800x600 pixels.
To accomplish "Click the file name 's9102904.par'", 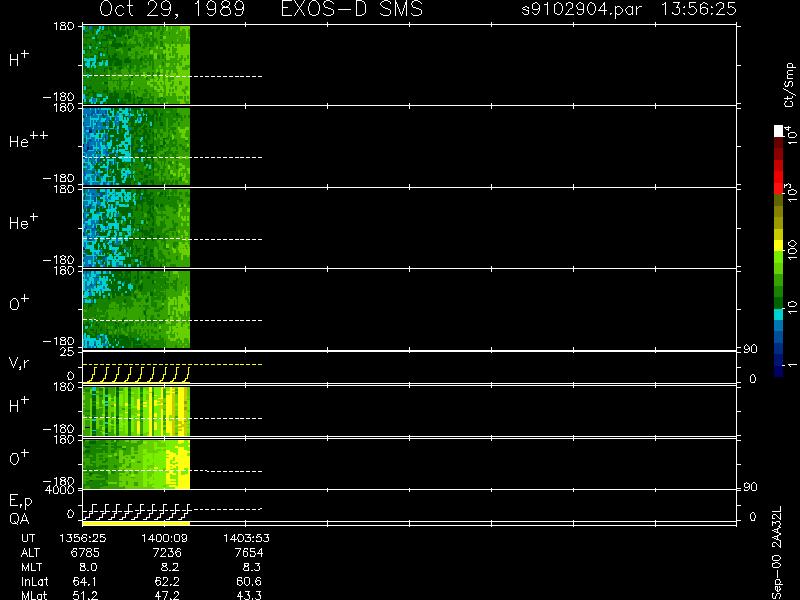I will pyautogui.click(x=581, y=9).
